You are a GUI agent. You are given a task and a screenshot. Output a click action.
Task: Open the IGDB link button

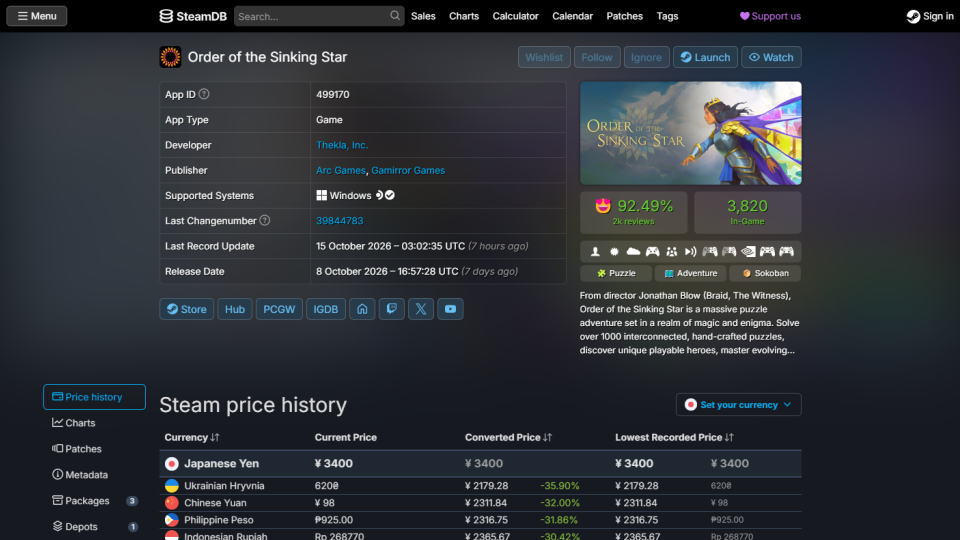(x=326, y=309)
